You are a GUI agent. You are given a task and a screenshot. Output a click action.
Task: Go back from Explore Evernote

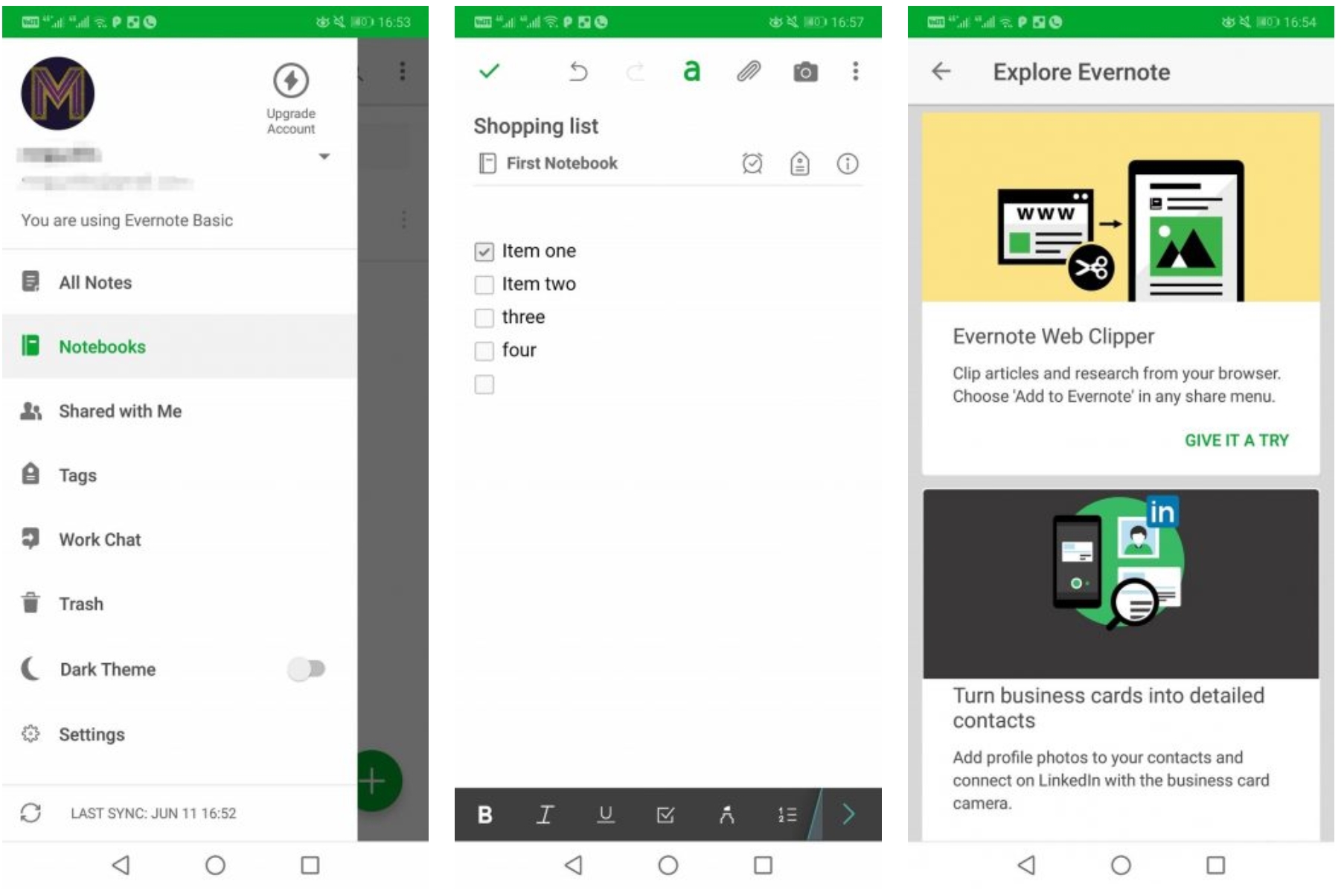click(941, 71)
